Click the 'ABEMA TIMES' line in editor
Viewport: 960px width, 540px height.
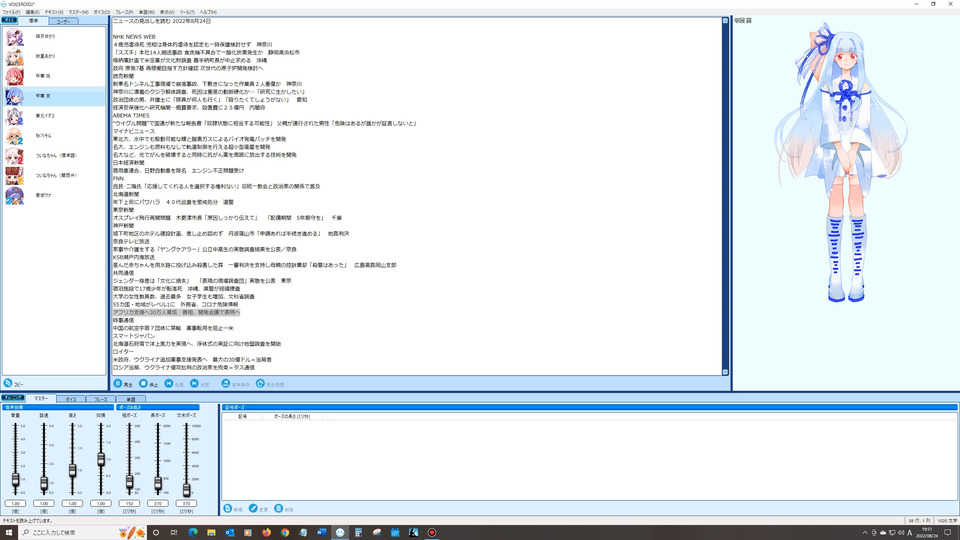coord(131,115)
